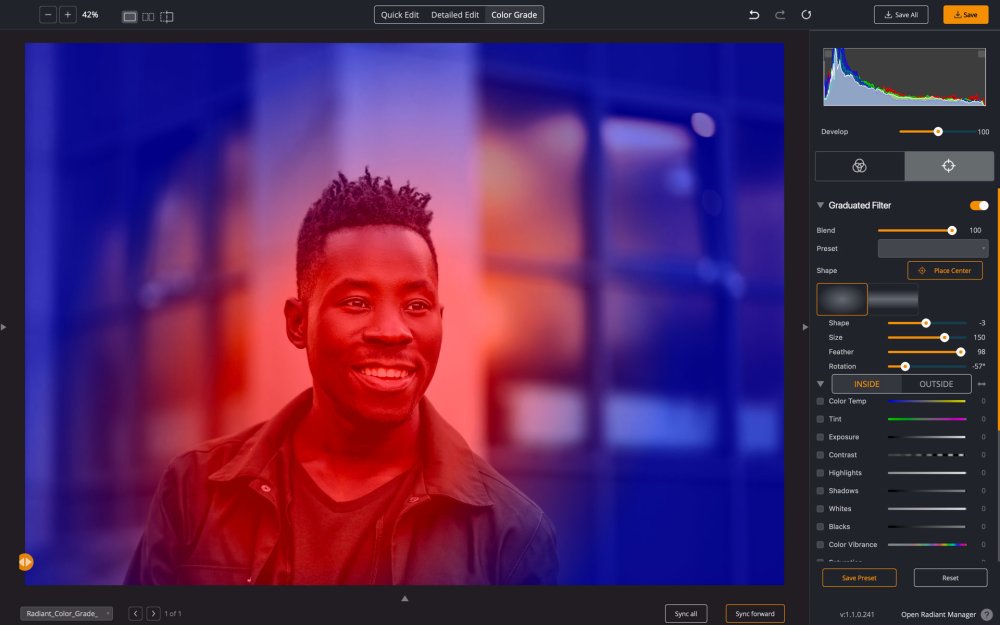Viewport: 1000px width, 625px height.
Task: Click the Place Center button
Action: 944,270
